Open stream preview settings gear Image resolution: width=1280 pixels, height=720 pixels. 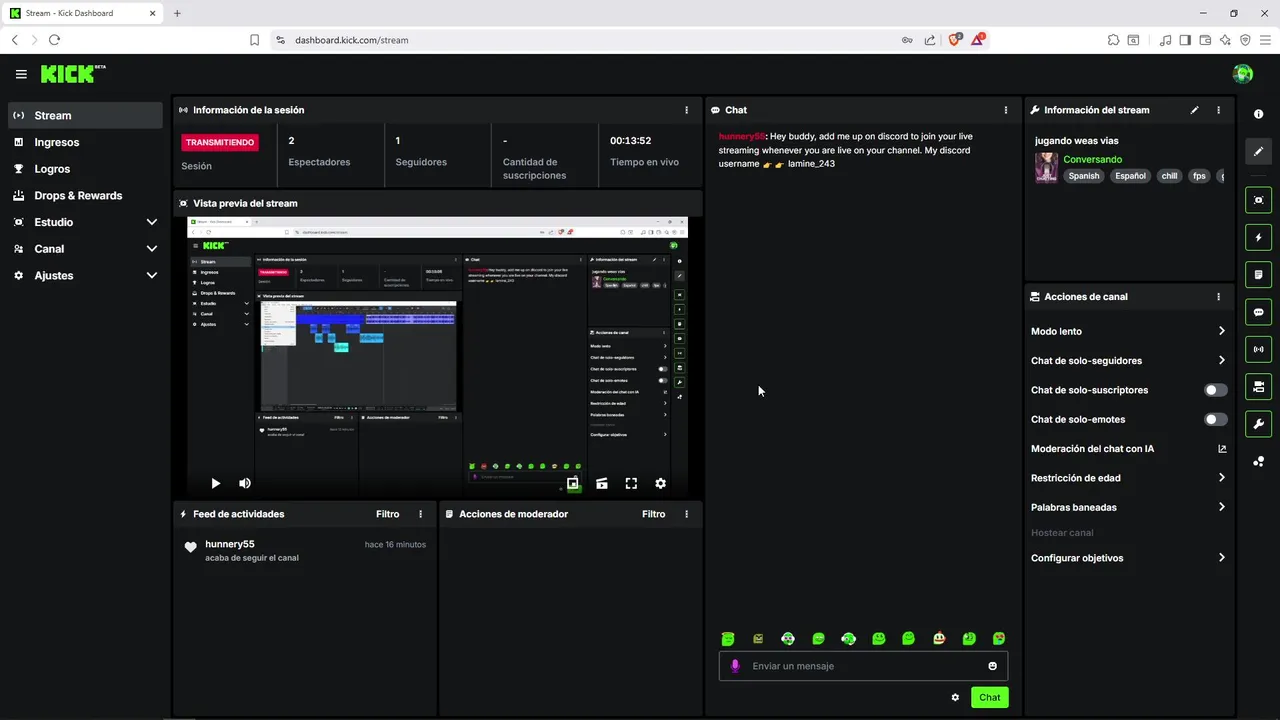660,483
